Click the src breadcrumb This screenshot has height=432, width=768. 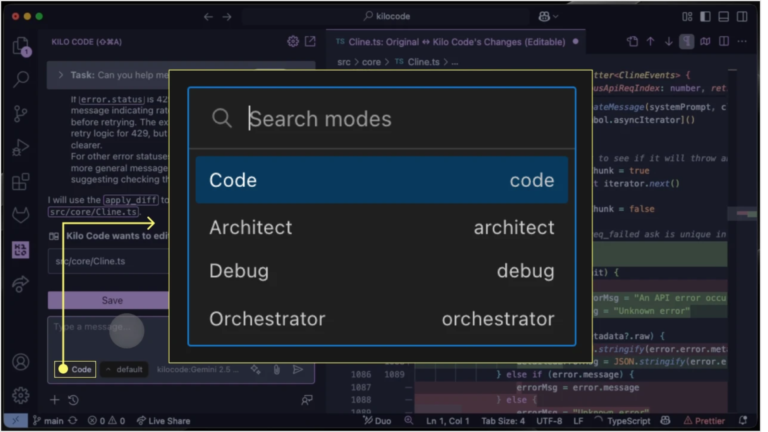coord(344,62)
